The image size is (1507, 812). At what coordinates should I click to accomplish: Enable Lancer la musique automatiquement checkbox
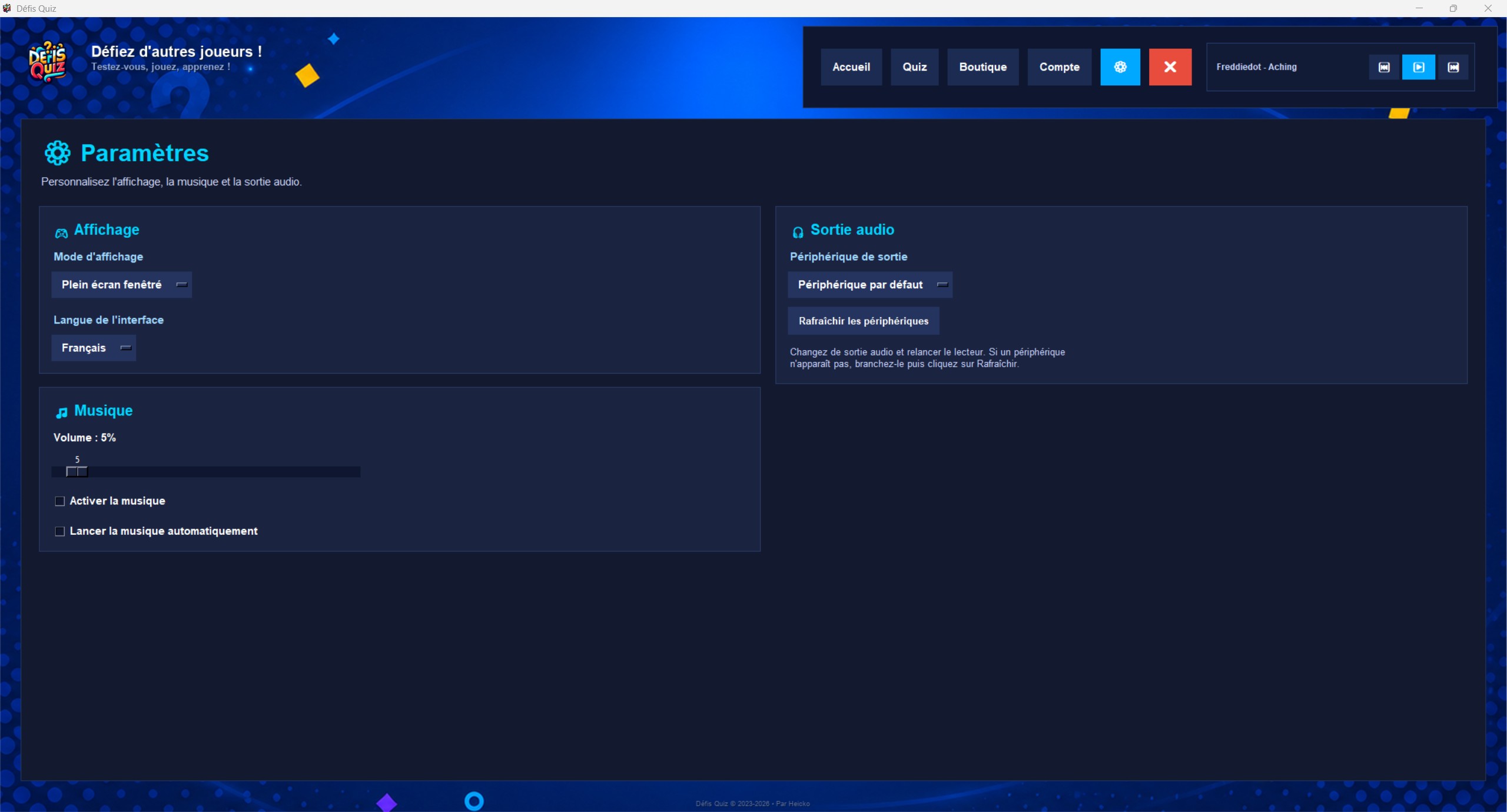pos(59,531)
